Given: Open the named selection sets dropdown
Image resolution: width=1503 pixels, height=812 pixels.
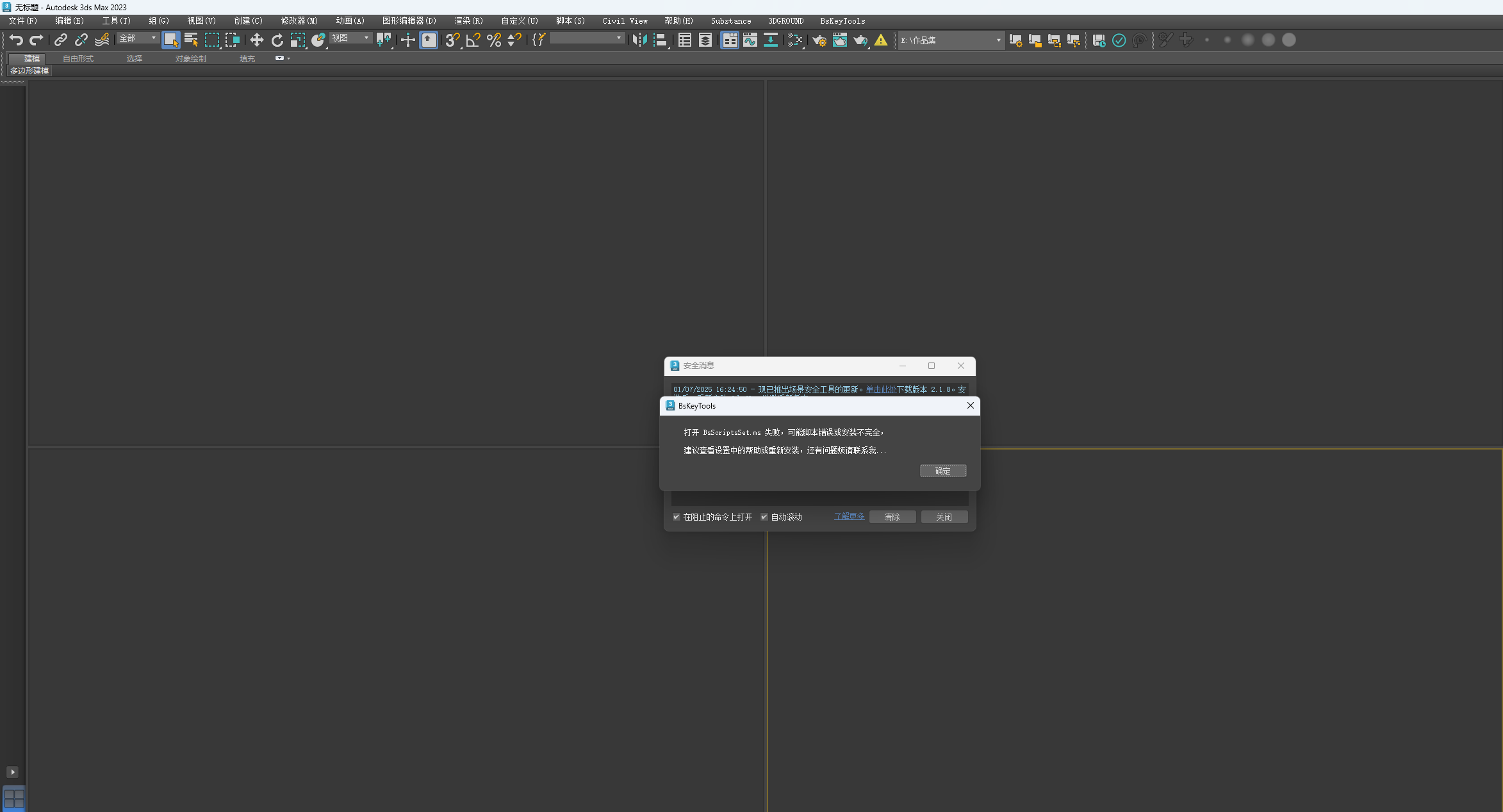Looking at the screenshot, I should point(587,38).
